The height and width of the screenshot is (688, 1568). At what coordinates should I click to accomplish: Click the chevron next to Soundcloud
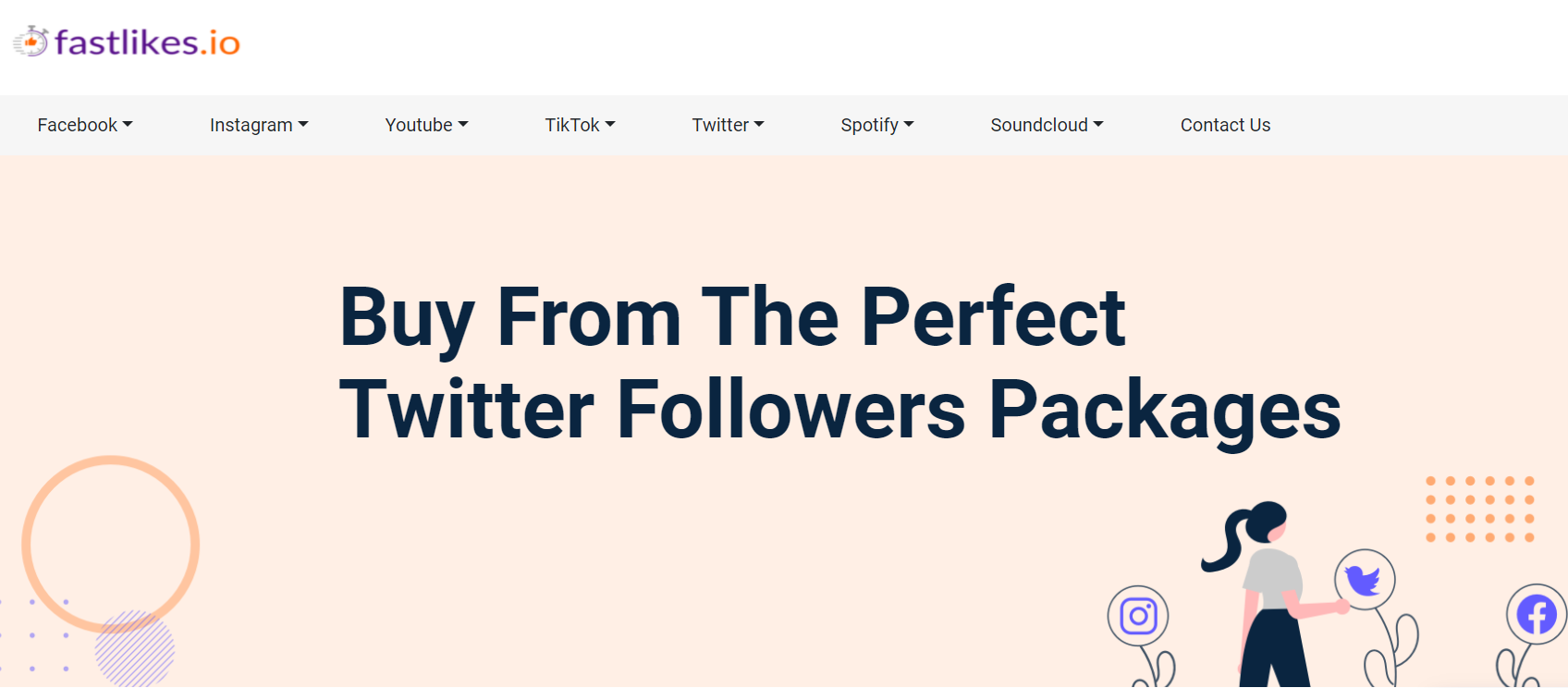(x=1098, y=125)
